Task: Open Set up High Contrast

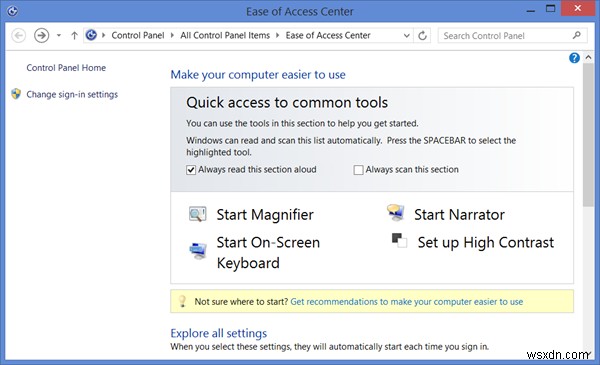Action: tap(486, 243)
